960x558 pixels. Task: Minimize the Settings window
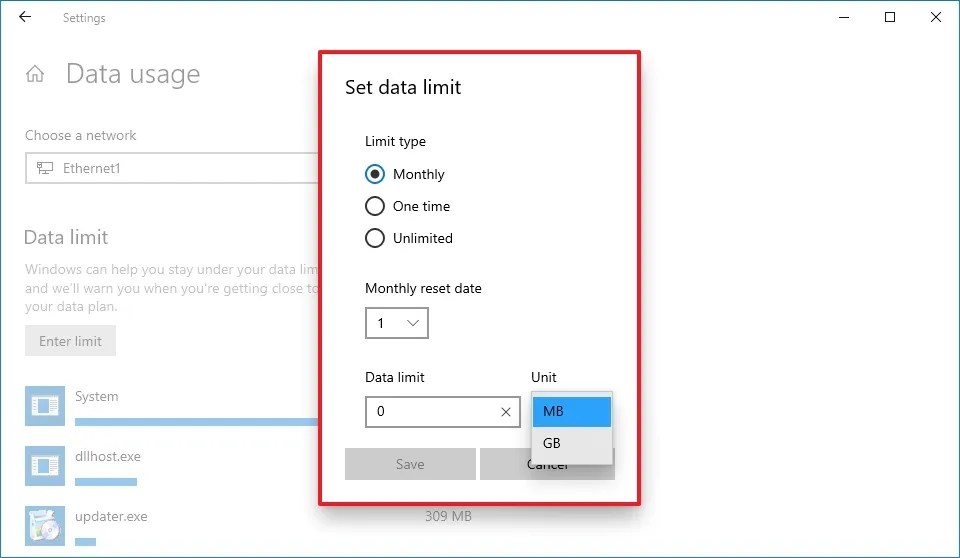(844, 17)
